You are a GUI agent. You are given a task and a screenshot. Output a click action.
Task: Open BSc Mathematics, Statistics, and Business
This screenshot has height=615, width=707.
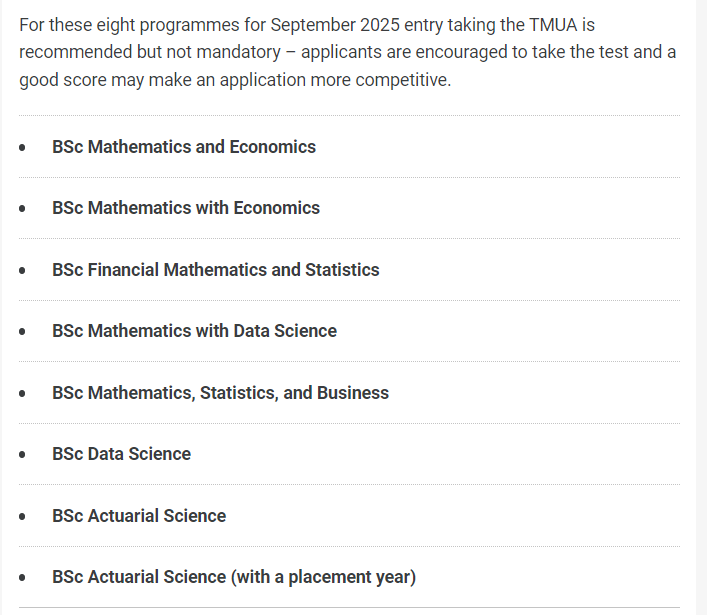coord(220,393)
